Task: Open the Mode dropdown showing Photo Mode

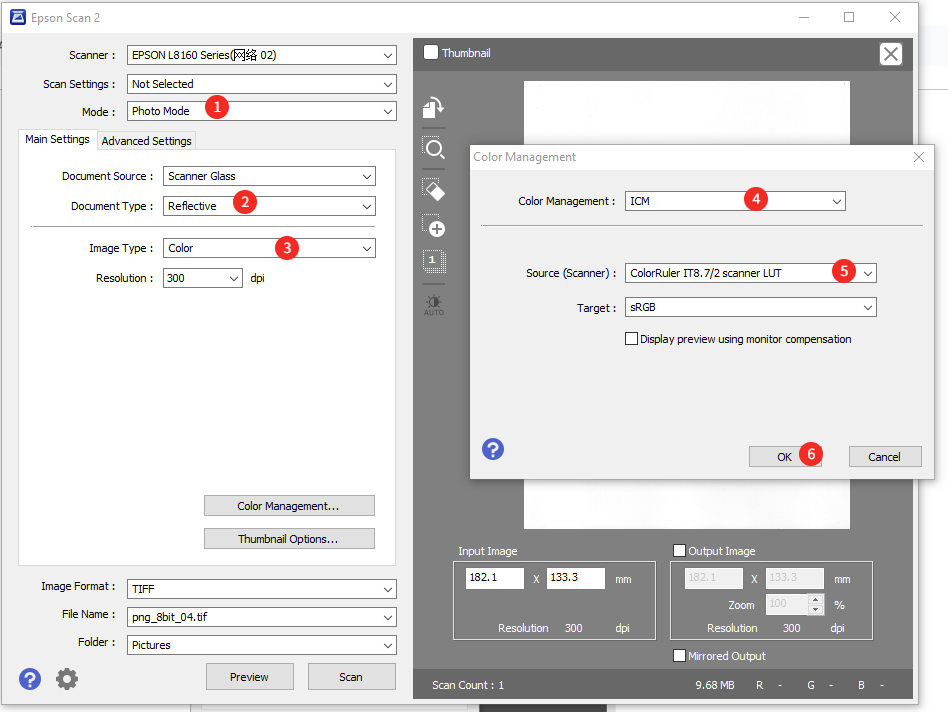Action: 262,111
